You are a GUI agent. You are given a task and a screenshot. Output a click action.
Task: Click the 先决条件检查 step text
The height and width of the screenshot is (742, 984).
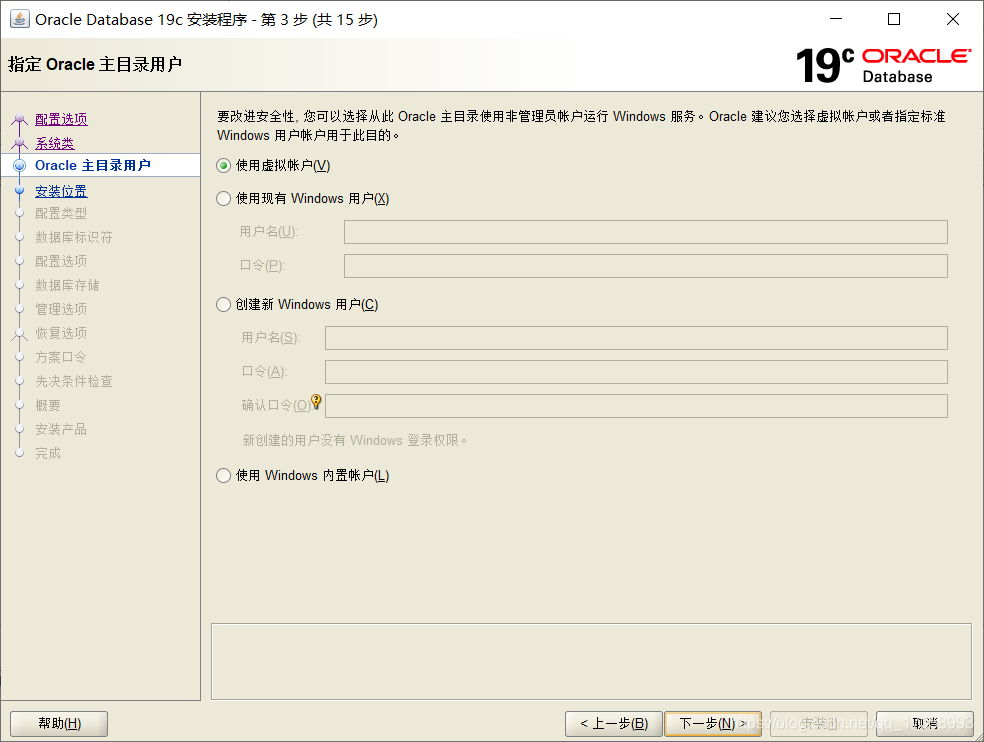coord(74,382)
